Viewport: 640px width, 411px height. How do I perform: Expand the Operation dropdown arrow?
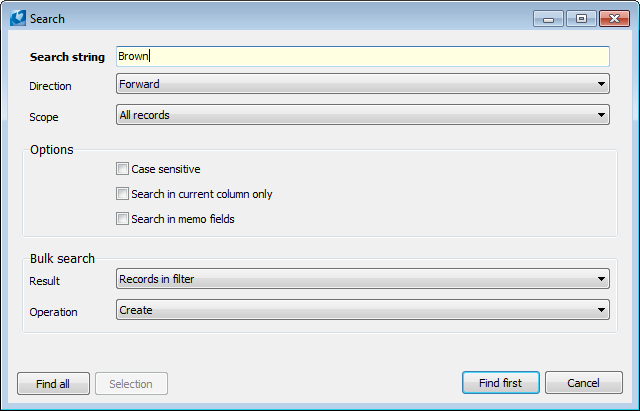pyautogui.click(x=601, y=310)
